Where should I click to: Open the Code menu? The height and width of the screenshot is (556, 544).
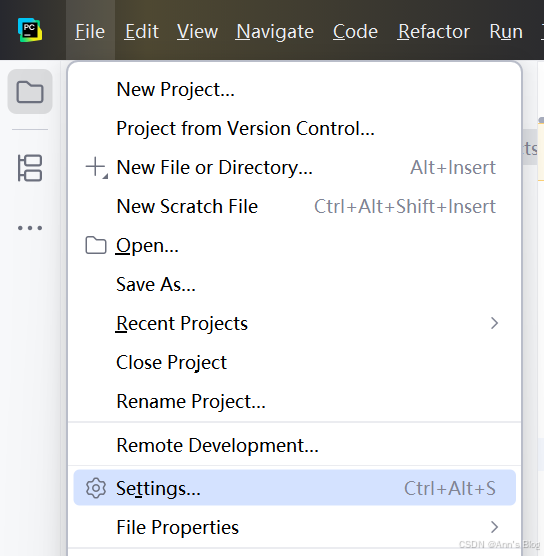tap(355, 32)
